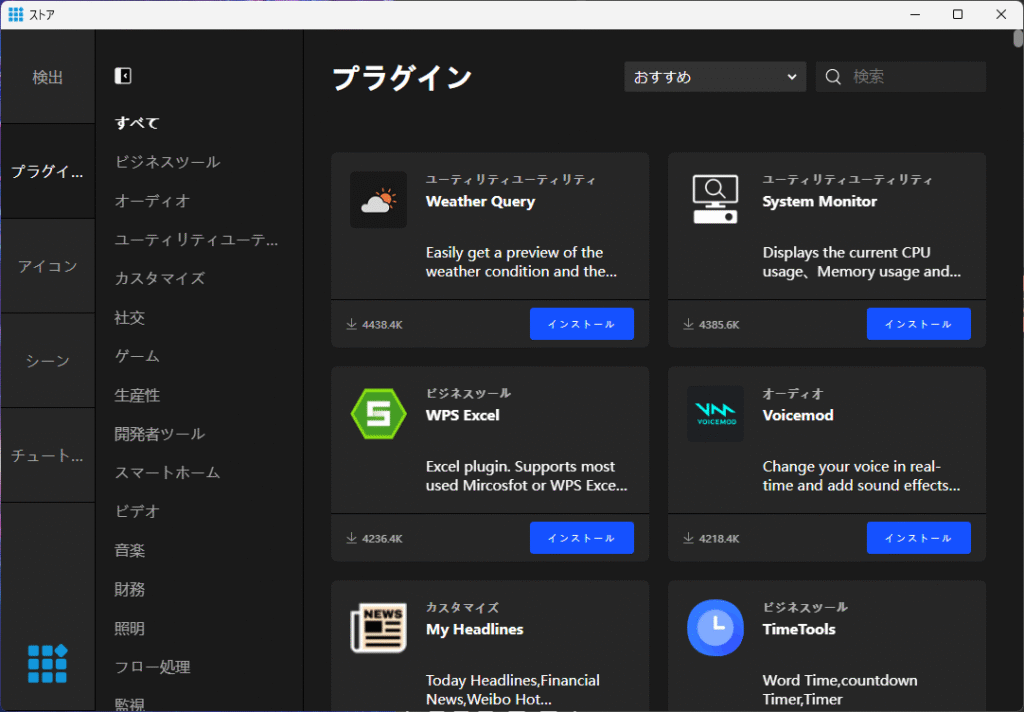Select the 財務 category
The image size is (1024, 712).
(x=129, y=589)
